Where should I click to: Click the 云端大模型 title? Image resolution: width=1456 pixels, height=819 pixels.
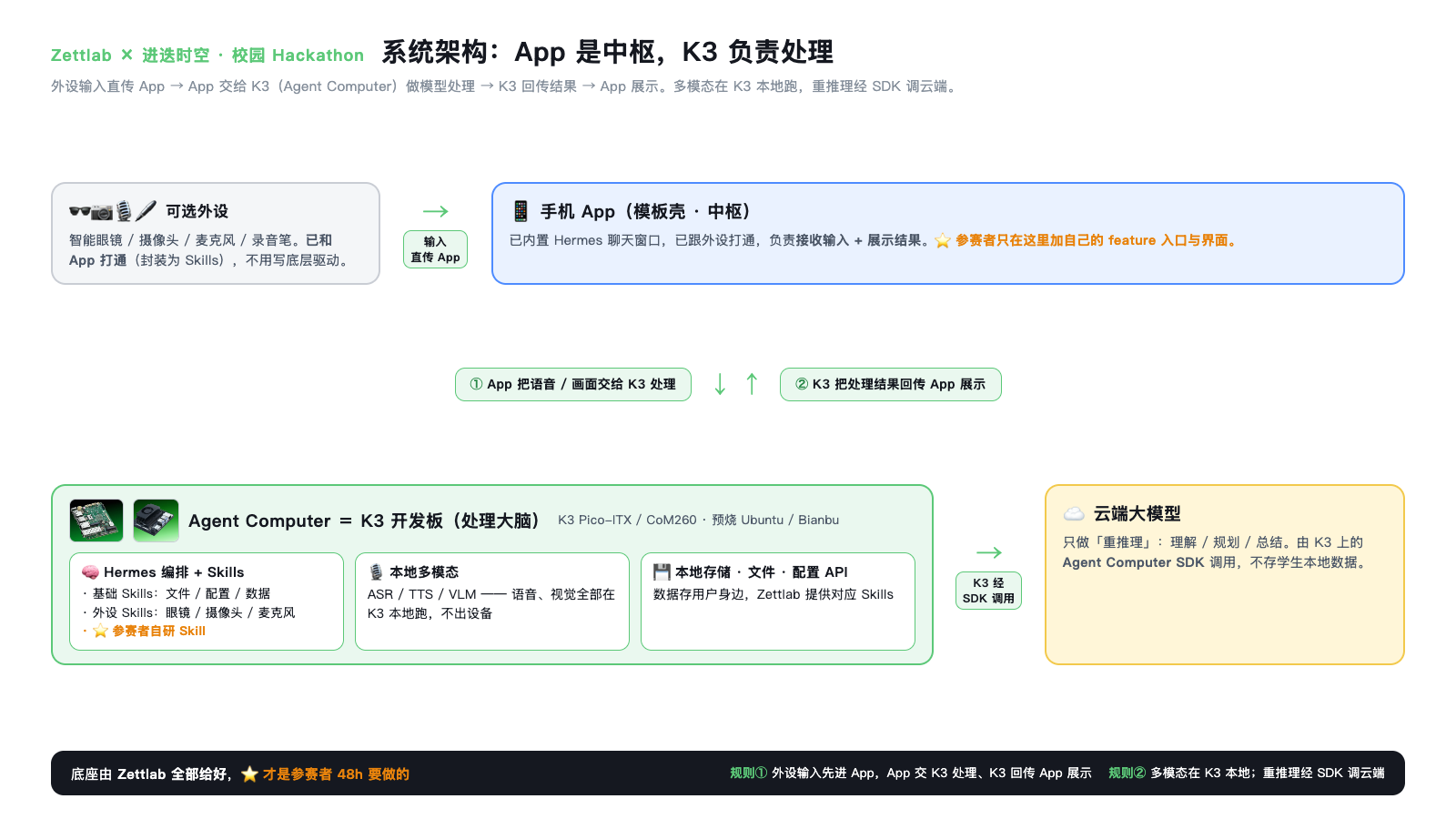pyautogui.click(x=1137, y=514)
